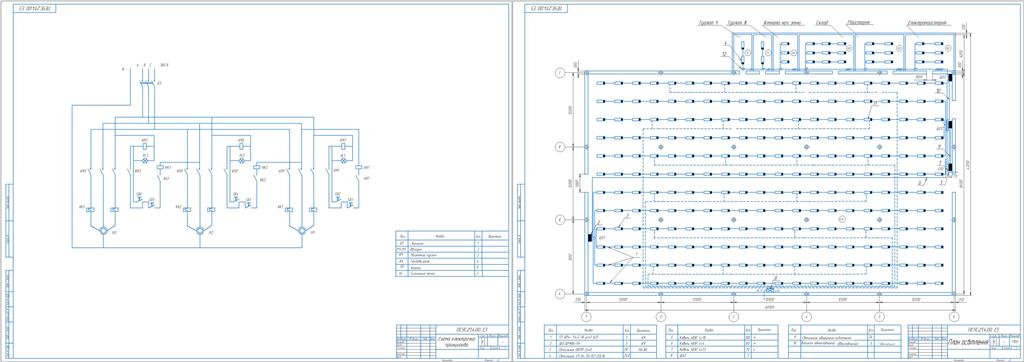1024x362 pixels.
Task: Click the 'Мастерская' room label
Action: pos(857,22)
